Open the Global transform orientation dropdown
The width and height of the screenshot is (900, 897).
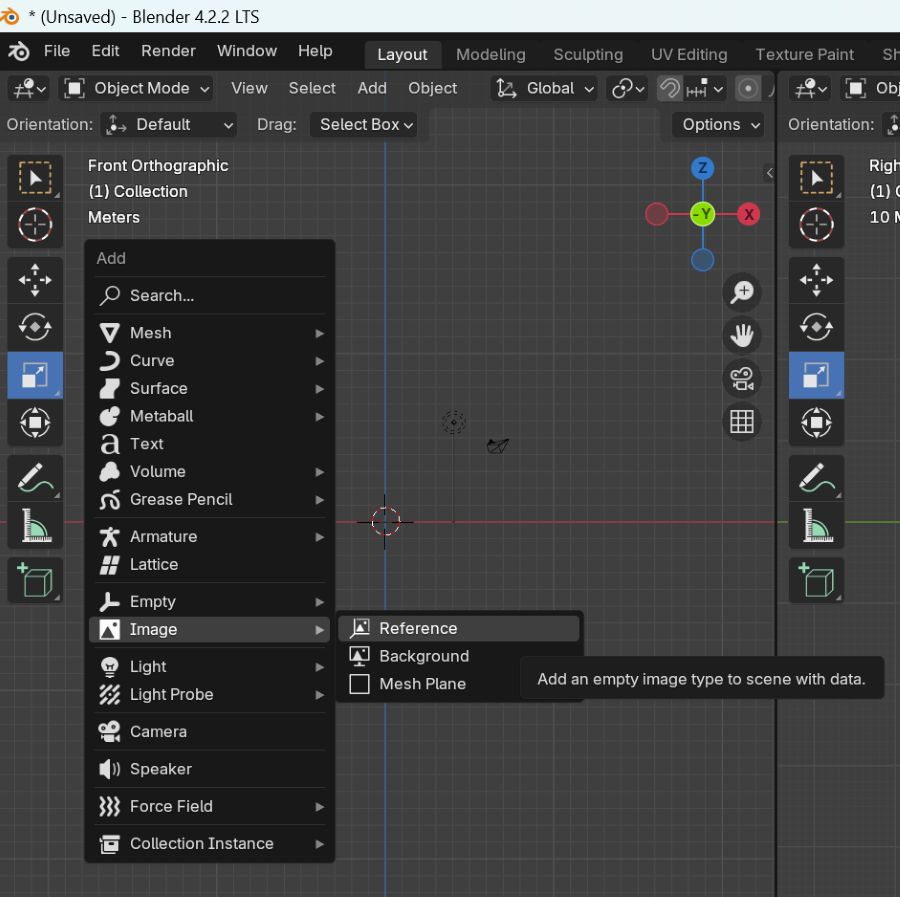point(544,88)
